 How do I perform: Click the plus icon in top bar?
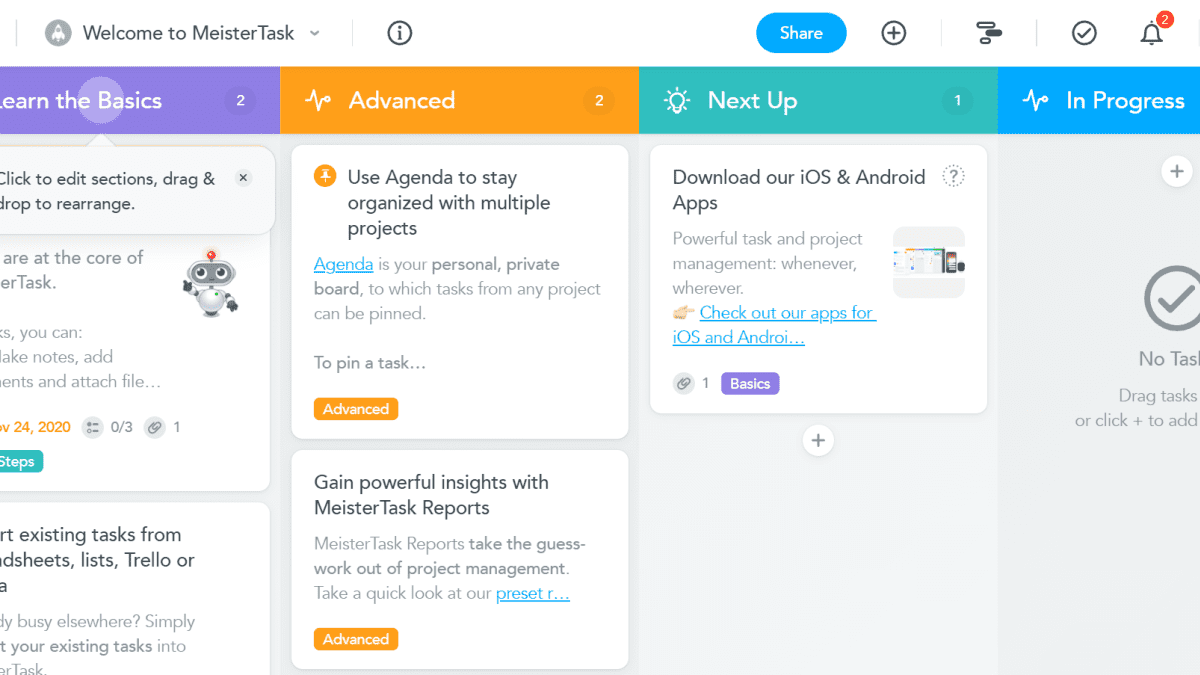pos(893,33)
